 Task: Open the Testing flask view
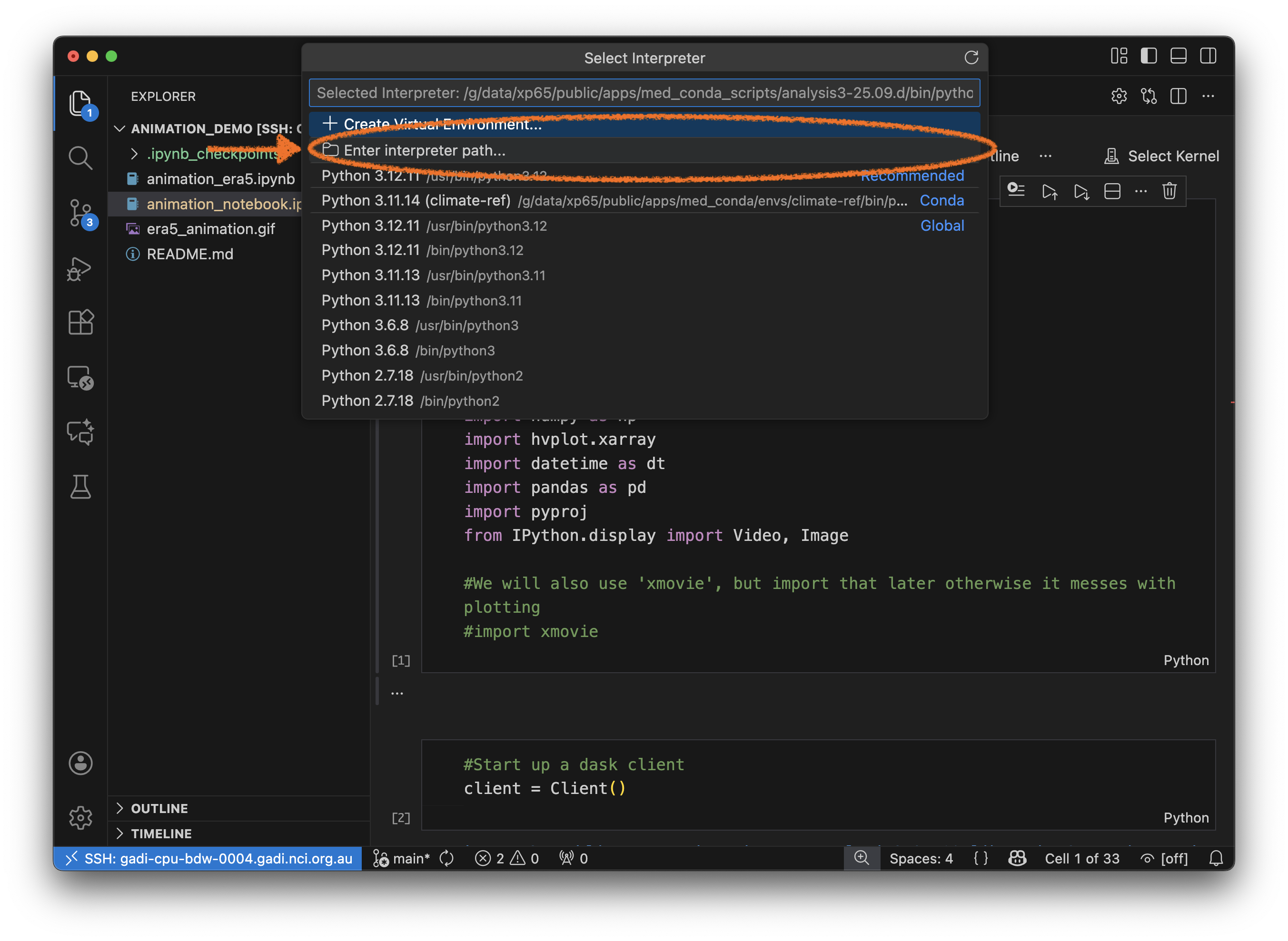pos(80,487)
